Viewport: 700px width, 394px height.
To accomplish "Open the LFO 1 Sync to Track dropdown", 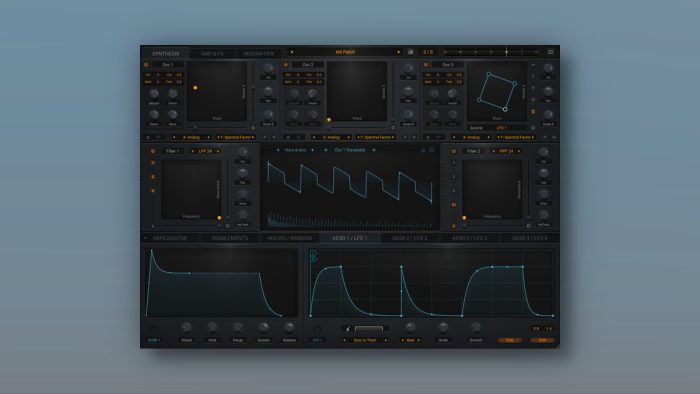I will point(365,340).
